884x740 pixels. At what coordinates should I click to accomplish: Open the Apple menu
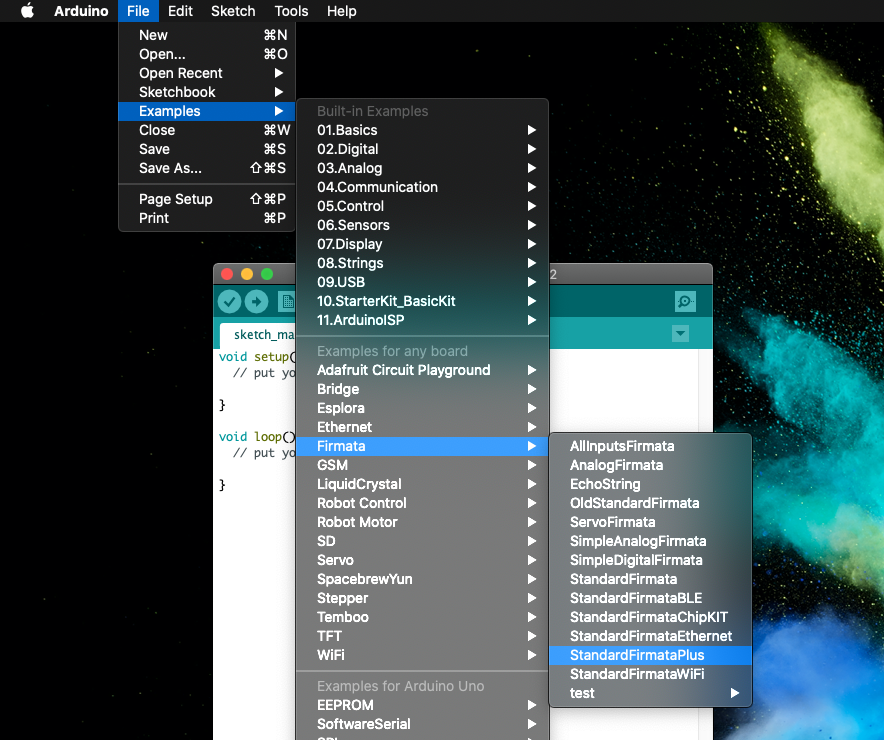[27, 11]
